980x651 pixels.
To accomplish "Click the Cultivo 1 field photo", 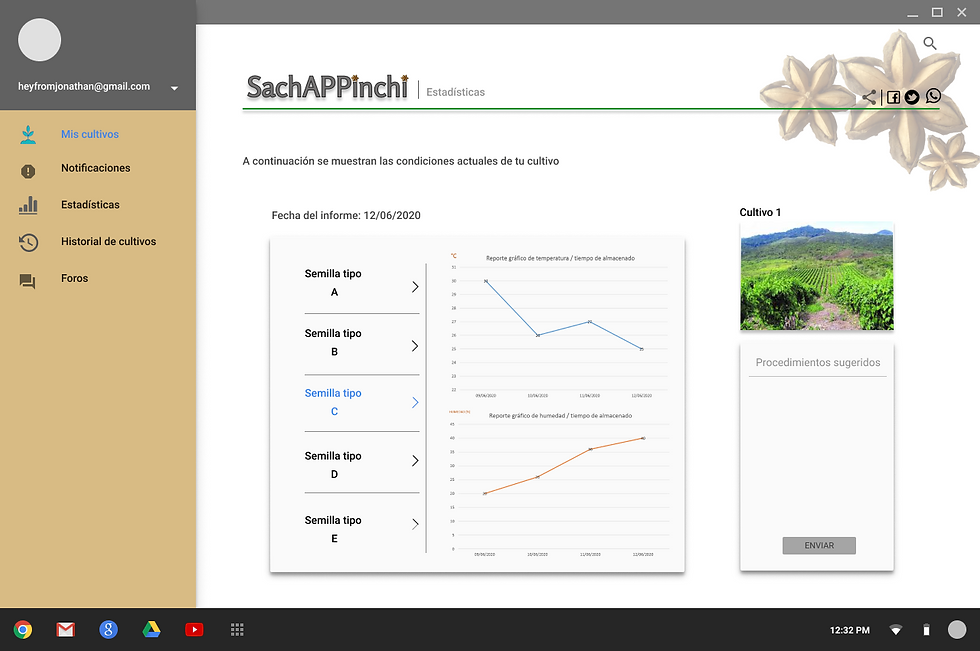I will coord(817,276).
